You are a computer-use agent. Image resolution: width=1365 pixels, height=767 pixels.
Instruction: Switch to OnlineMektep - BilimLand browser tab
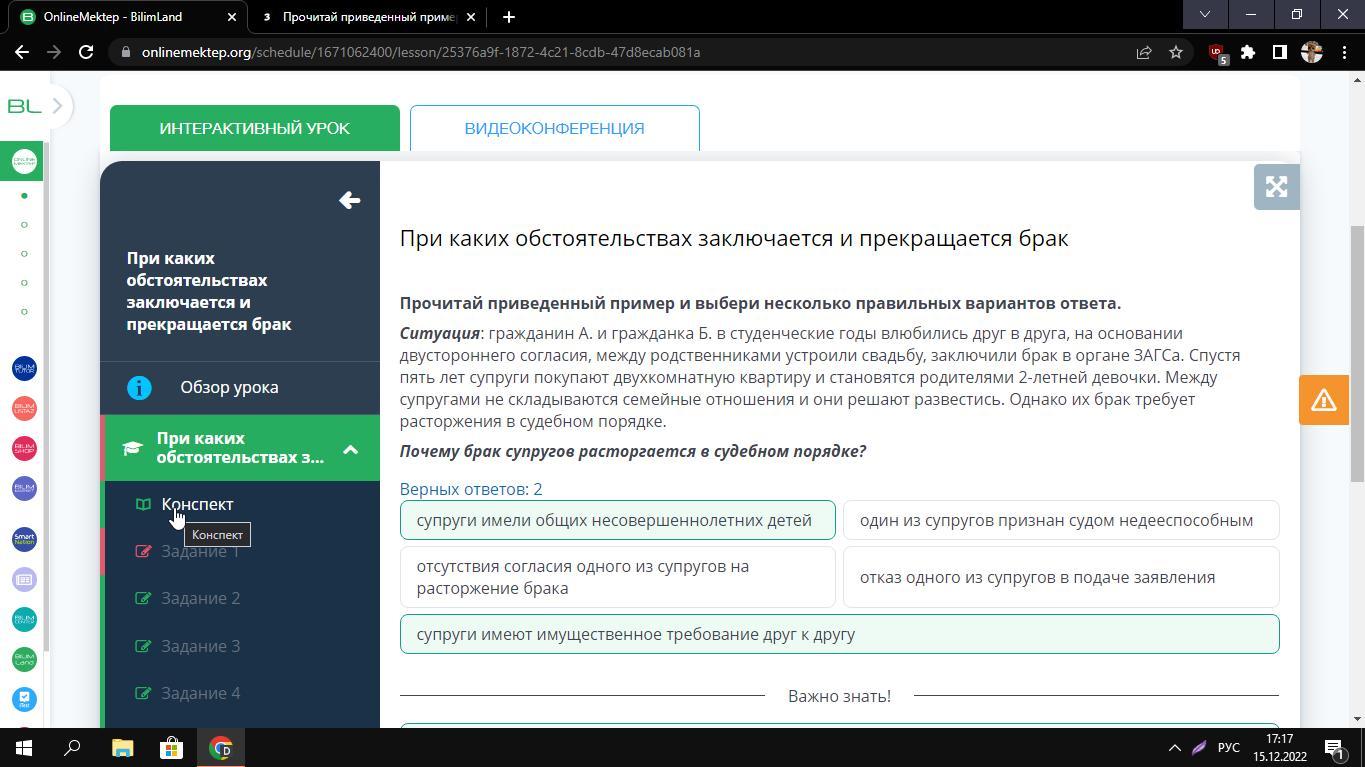click(x=130, y=17)
